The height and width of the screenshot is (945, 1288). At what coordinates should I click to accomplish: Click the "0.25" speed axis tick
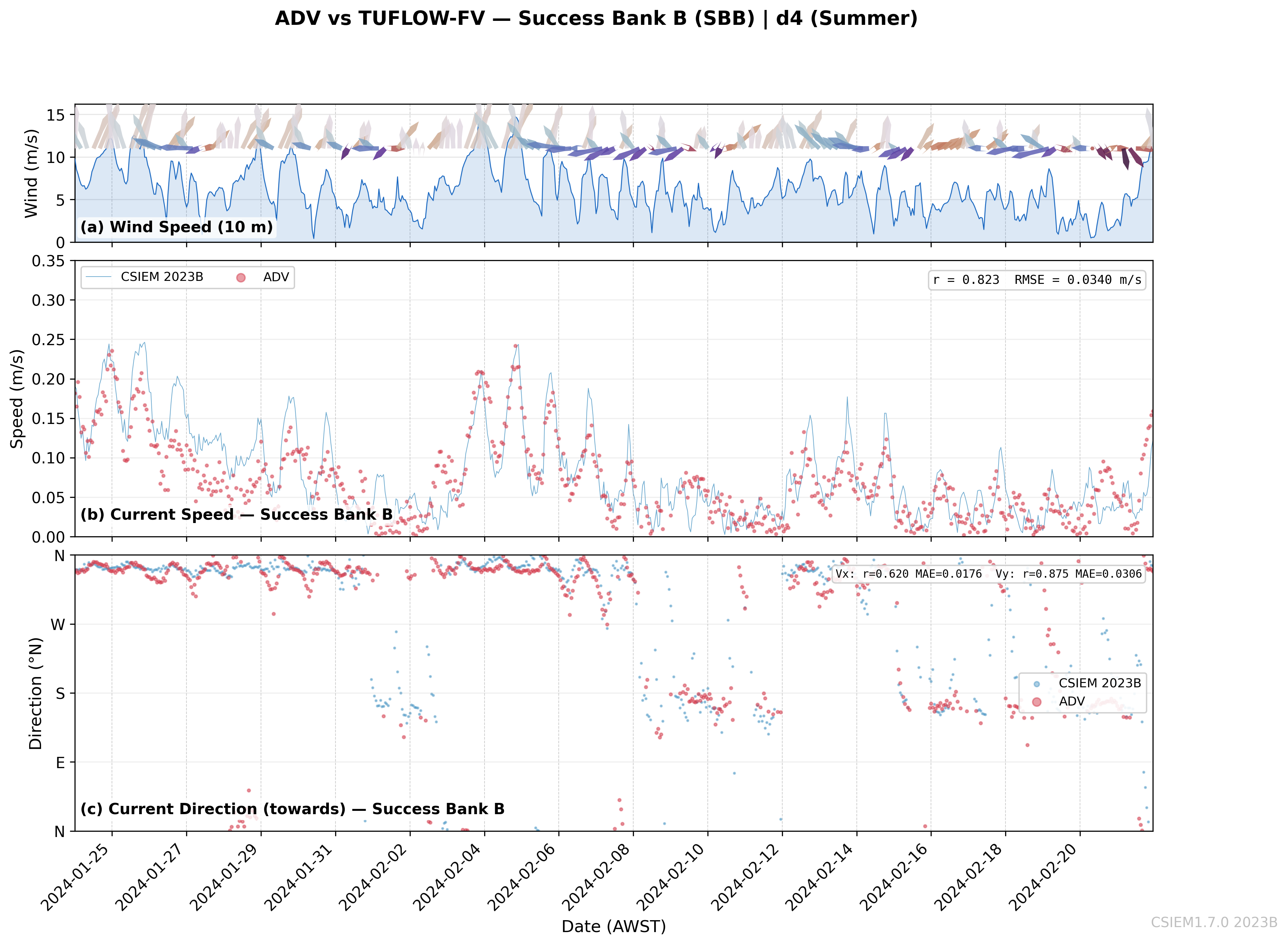tap(49, 340)
